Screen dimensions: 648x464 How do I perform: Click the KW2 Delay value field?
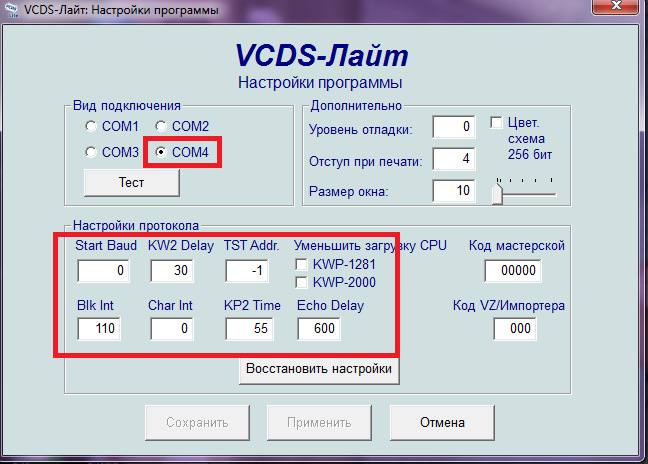[172, 271]
